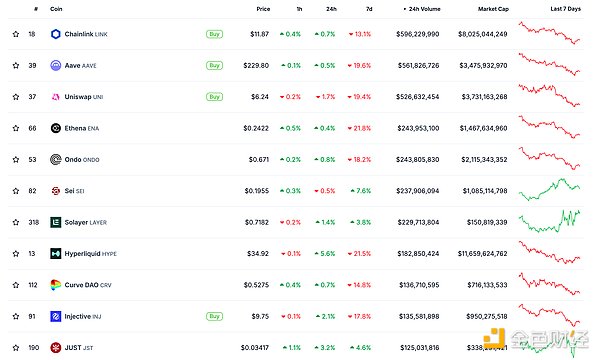Open the Uniswap unicorn logo icon
The image size is (600, 360).
(x=55, y=97)
